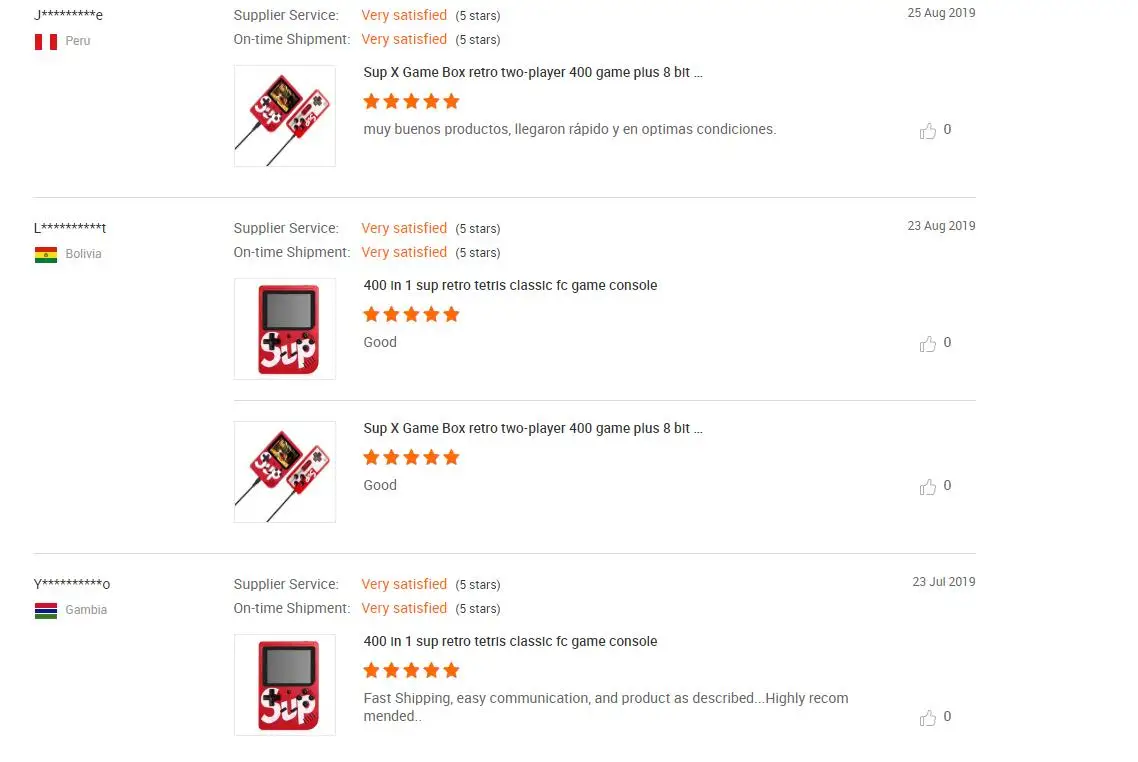Open Peru review's Sup X Game Box thumbnail
This screenshot has height=762, width=1138.
click(x=284, y=116)
